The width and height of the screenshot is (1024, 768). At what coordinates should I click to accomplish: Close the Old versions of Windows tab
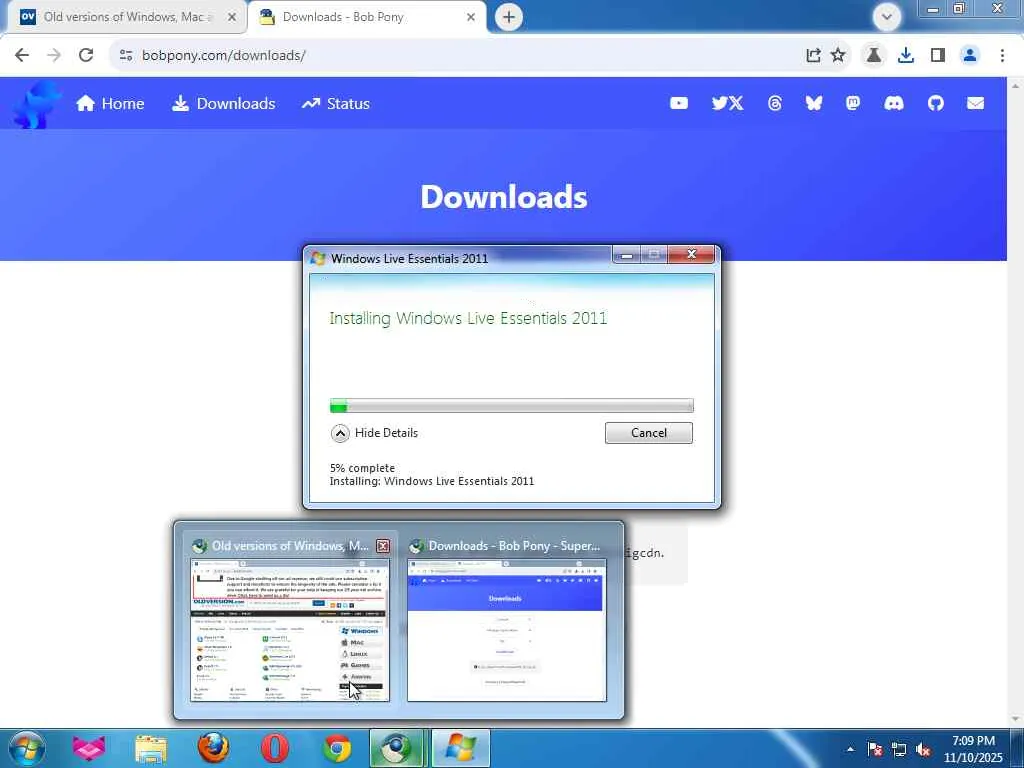pos(231,17)
